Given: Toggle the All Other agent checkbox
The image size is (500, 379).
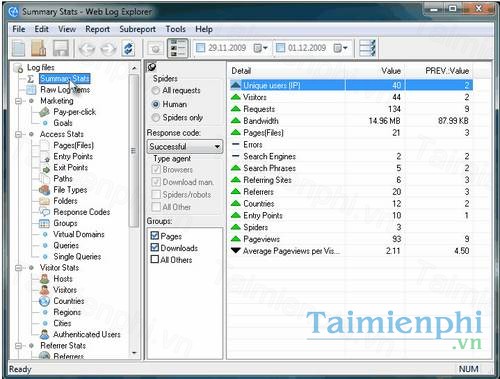Looking at the screenshot, I should click(156, 207).
